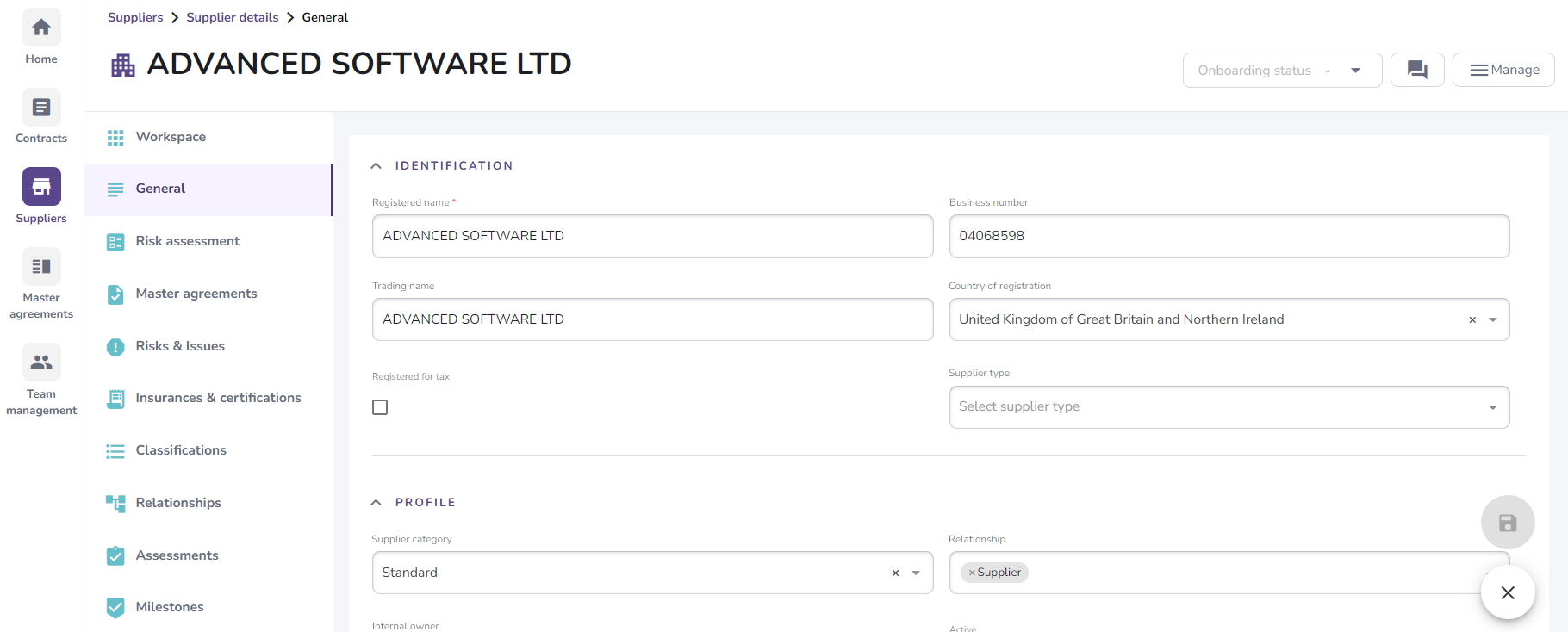Click the floating save disk icon

click(x=1507, y=523)
